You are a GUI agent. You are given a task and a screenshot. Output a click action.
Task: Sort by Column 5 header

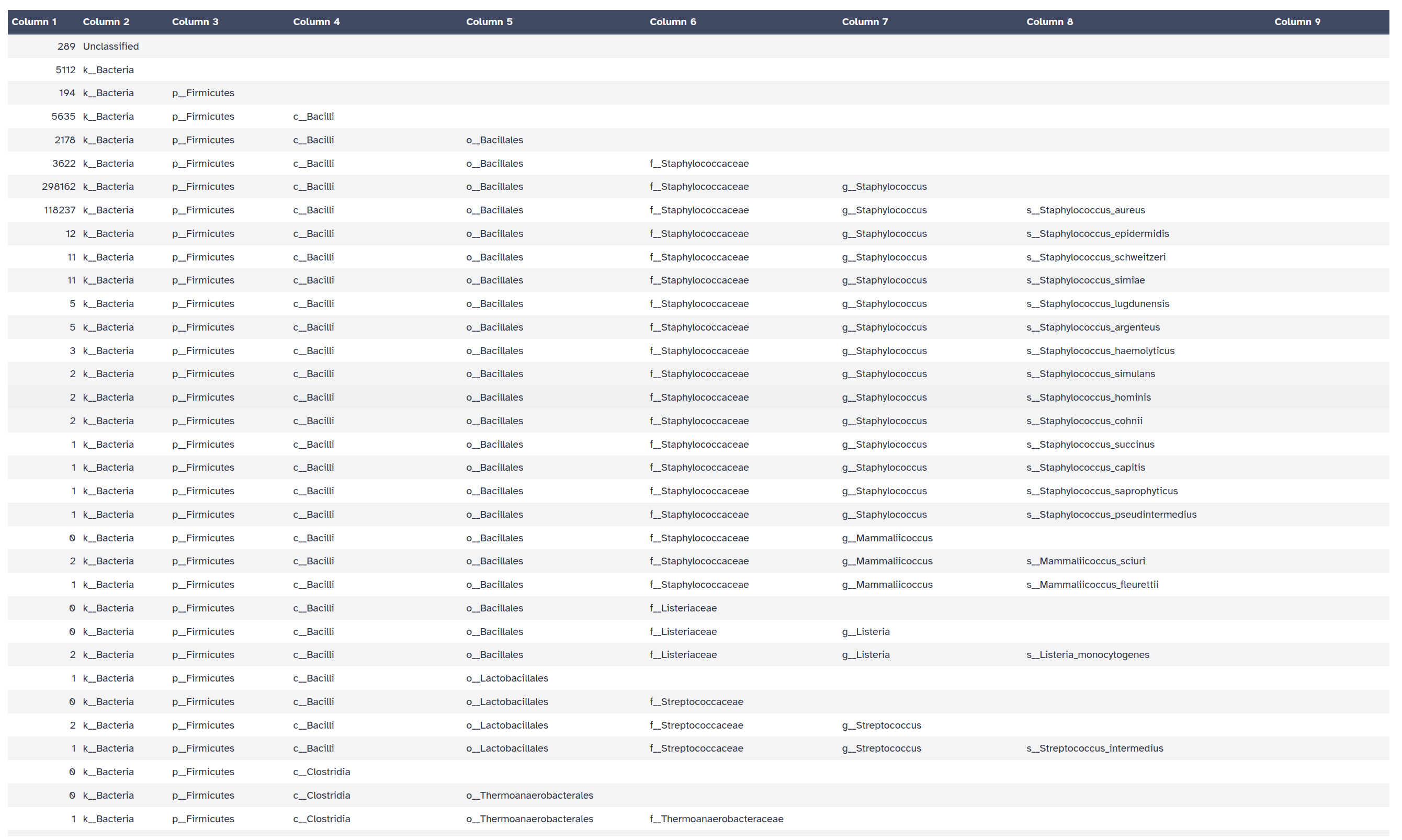(489, 21)
